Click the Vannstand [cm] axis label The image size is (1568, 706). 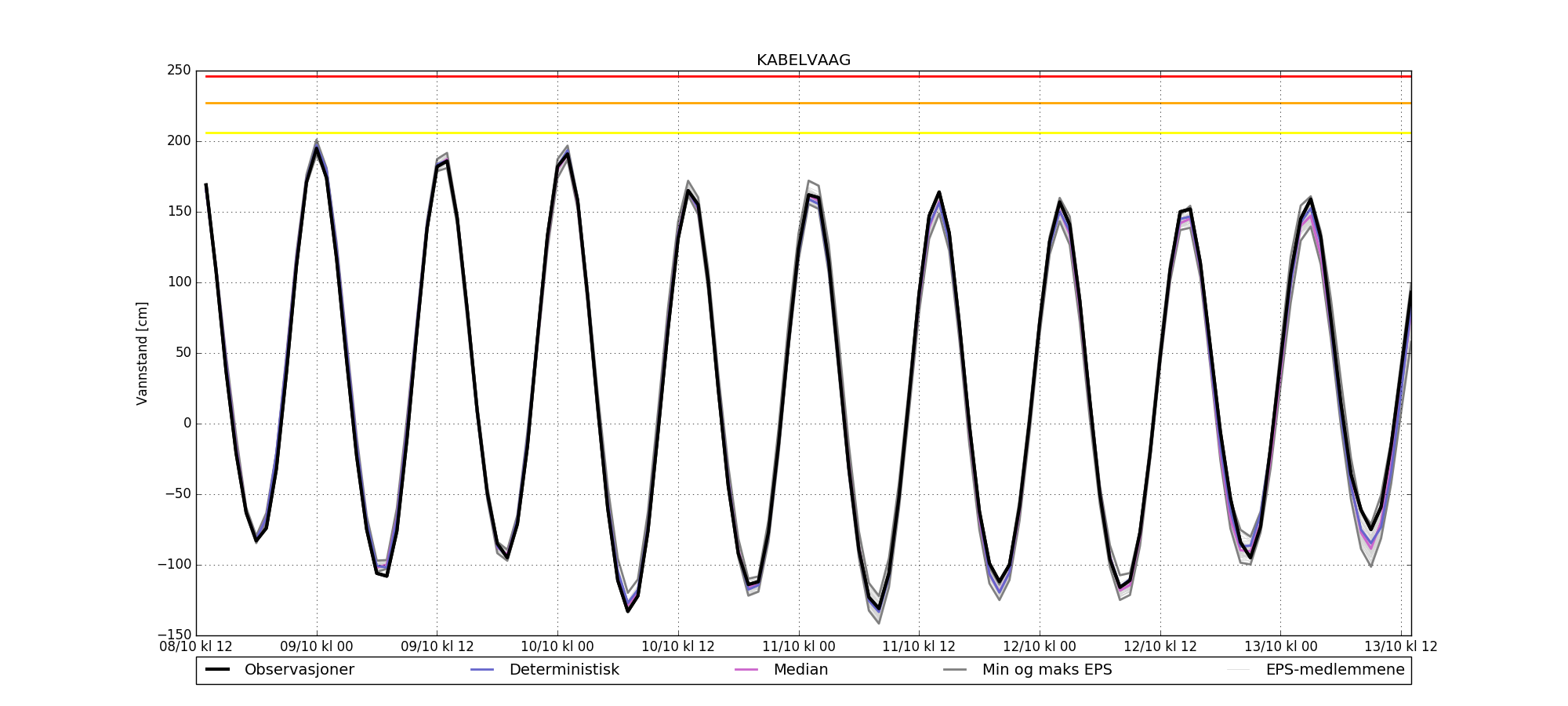(x=142, y=353)
